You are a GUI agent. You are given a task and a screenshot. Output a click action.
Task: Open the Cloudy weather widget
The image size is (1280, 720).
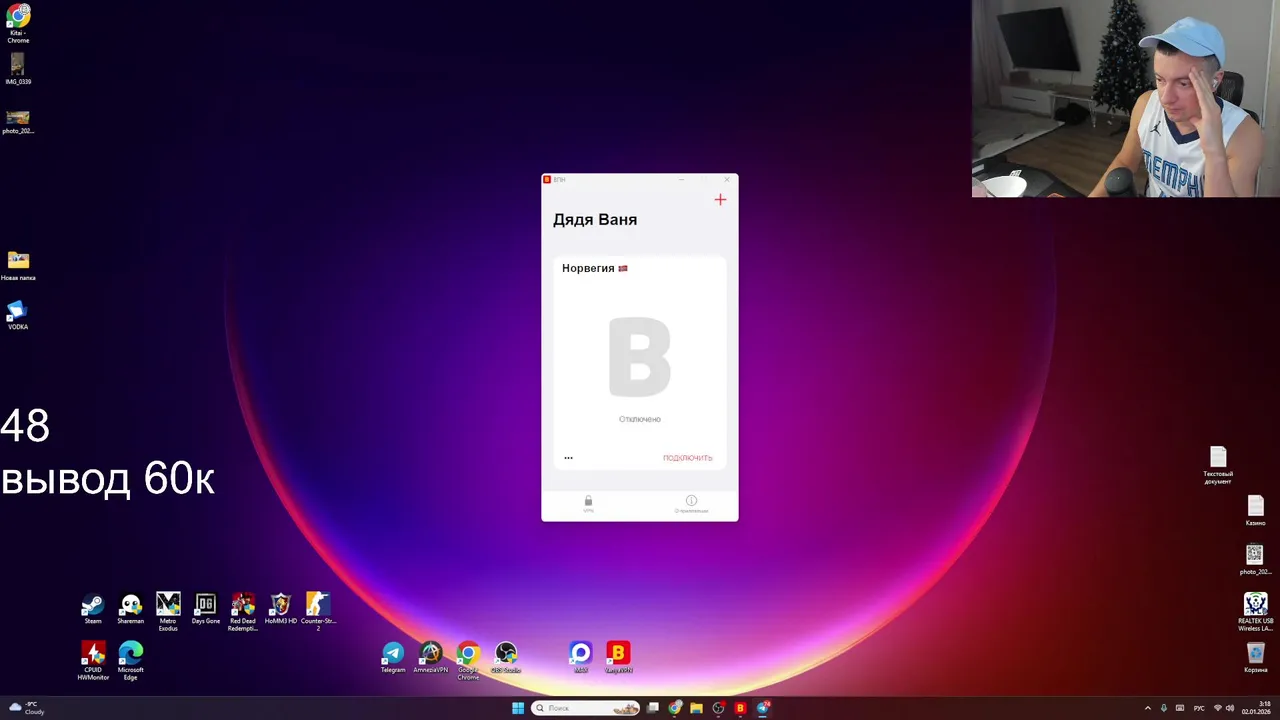pyautogui.click(x=27, y=708)
